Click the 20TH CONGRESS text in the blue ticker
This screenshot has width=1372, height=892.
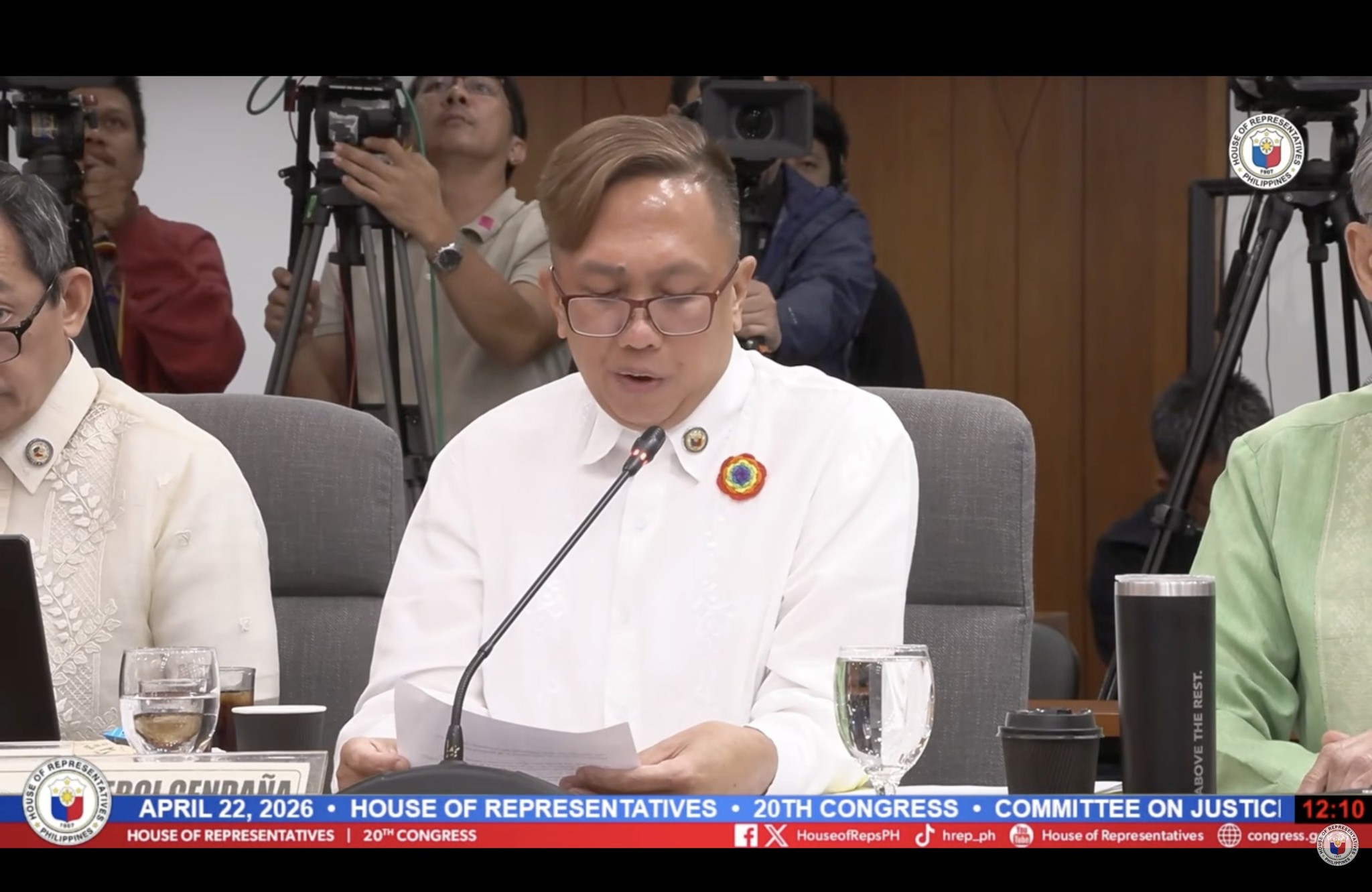click(x=855, y=809)
